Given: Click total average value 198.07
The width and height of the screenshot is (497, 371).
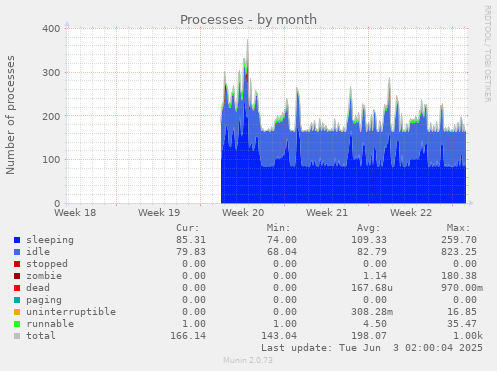Looking at the screenshot, I should [369, 336].
